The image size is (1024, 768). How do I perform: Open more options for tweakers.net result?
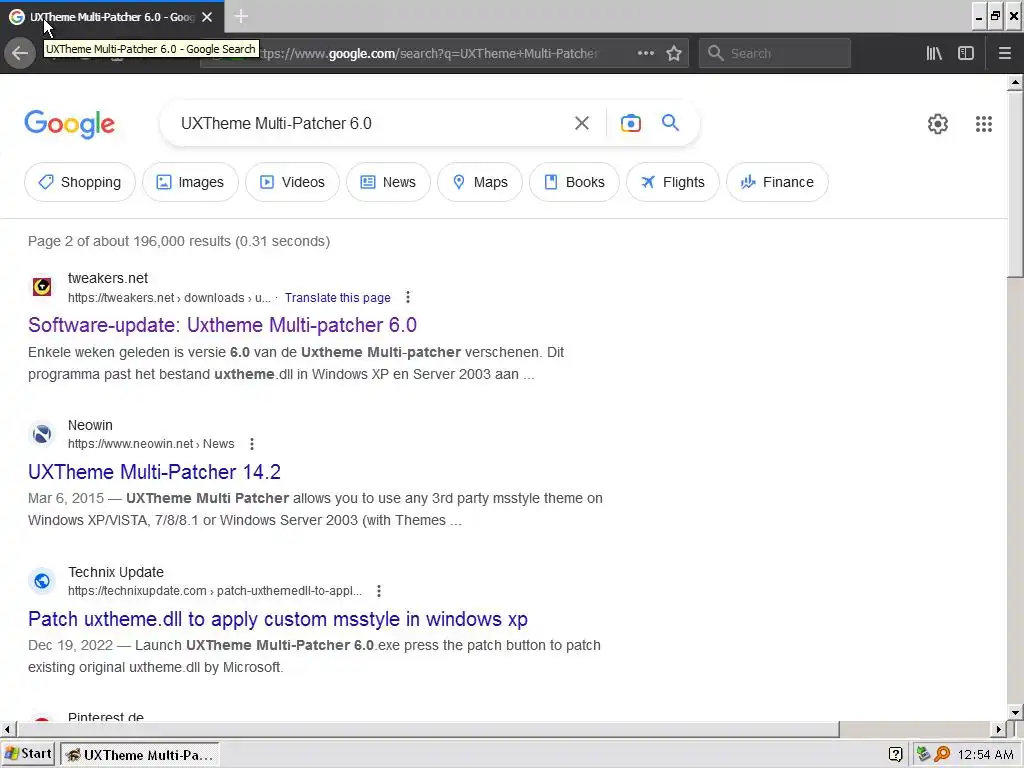click(x=408, y=297)
